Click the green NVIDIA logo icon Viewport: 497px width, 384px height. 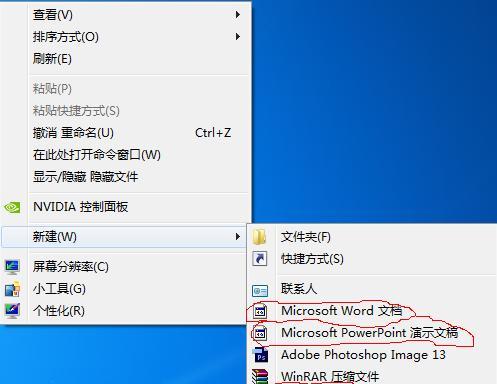(x=12, y=207)
